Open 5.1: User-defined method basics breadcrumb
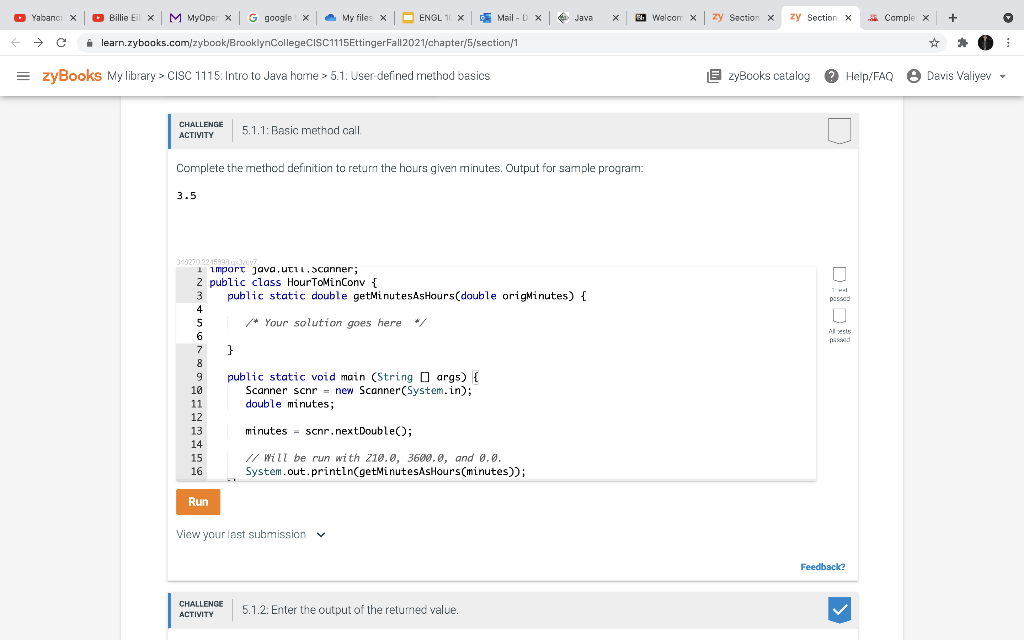 [410, 76]
